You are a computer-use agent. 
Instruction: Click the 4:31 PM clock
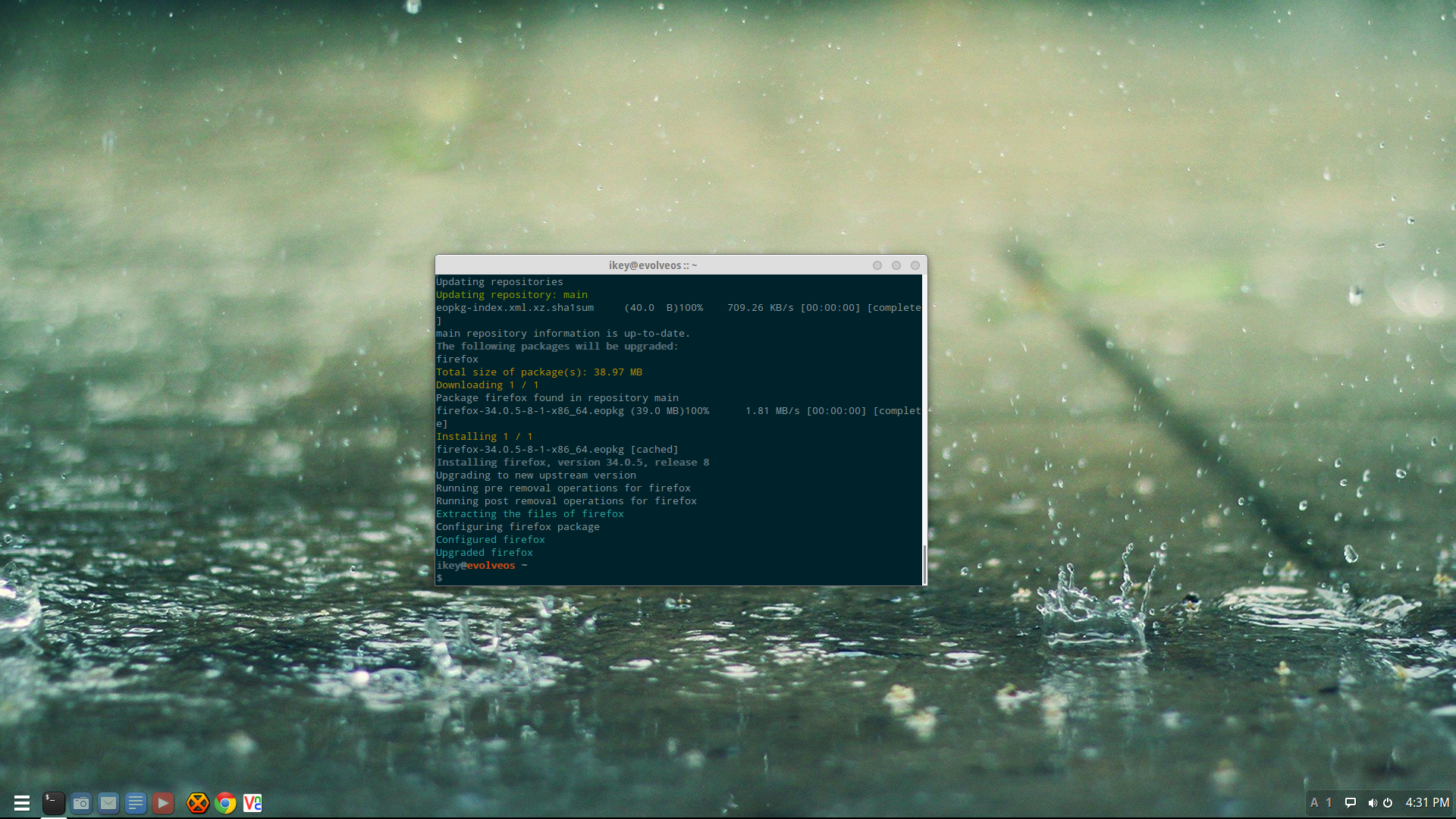[1427, 802]
